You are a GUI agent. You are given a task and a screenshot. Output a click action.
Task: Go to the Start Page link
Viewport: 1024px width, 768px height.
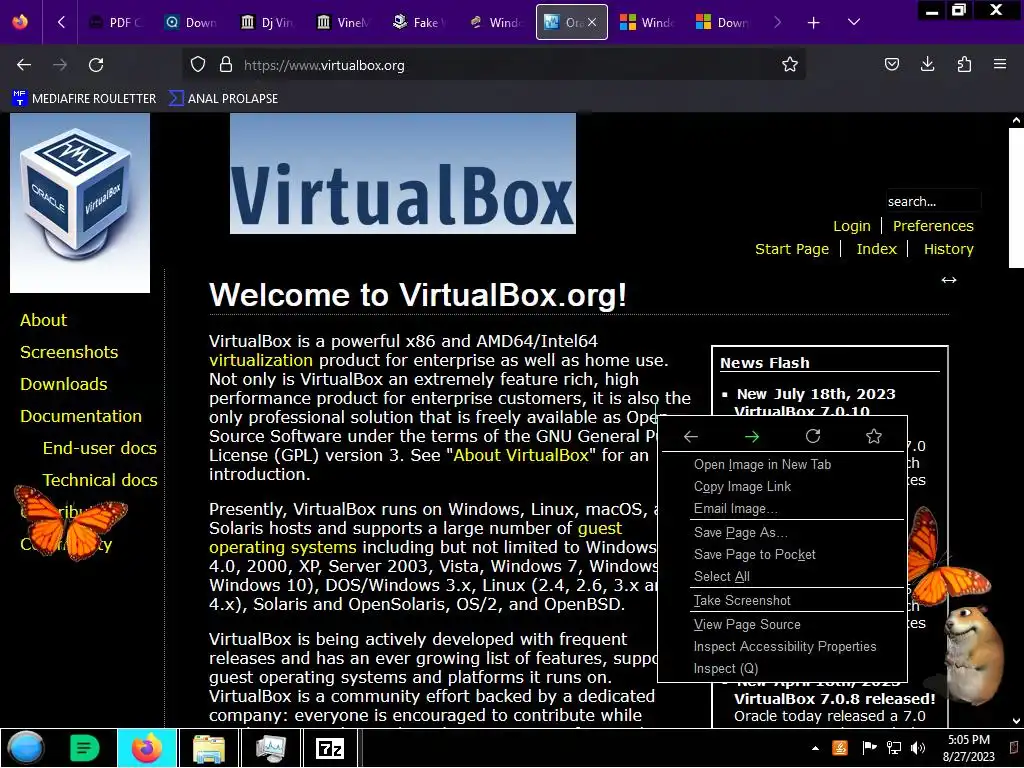pos(792,249)
